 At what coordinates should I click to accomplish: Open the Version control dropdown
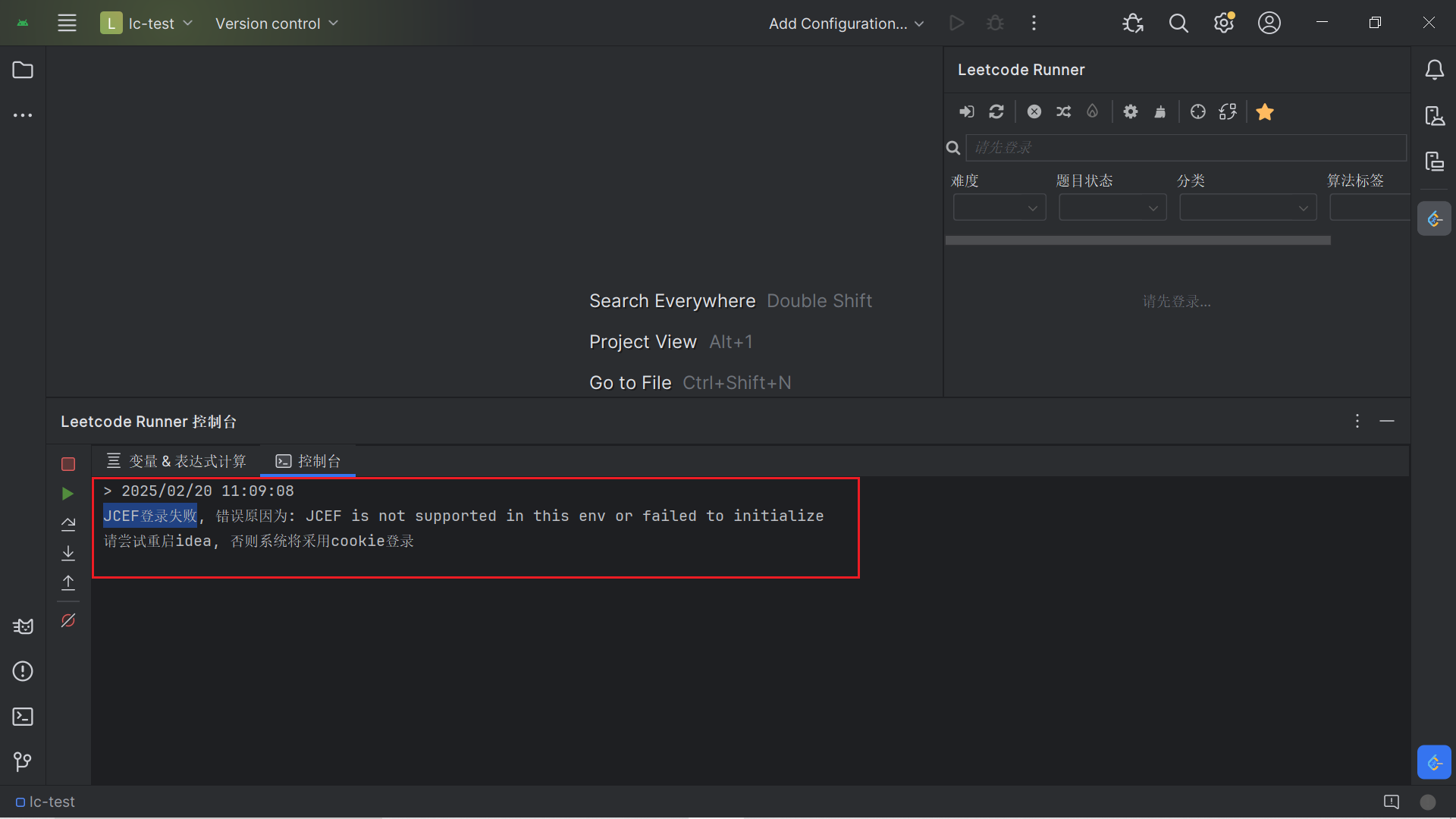[276, 23]
